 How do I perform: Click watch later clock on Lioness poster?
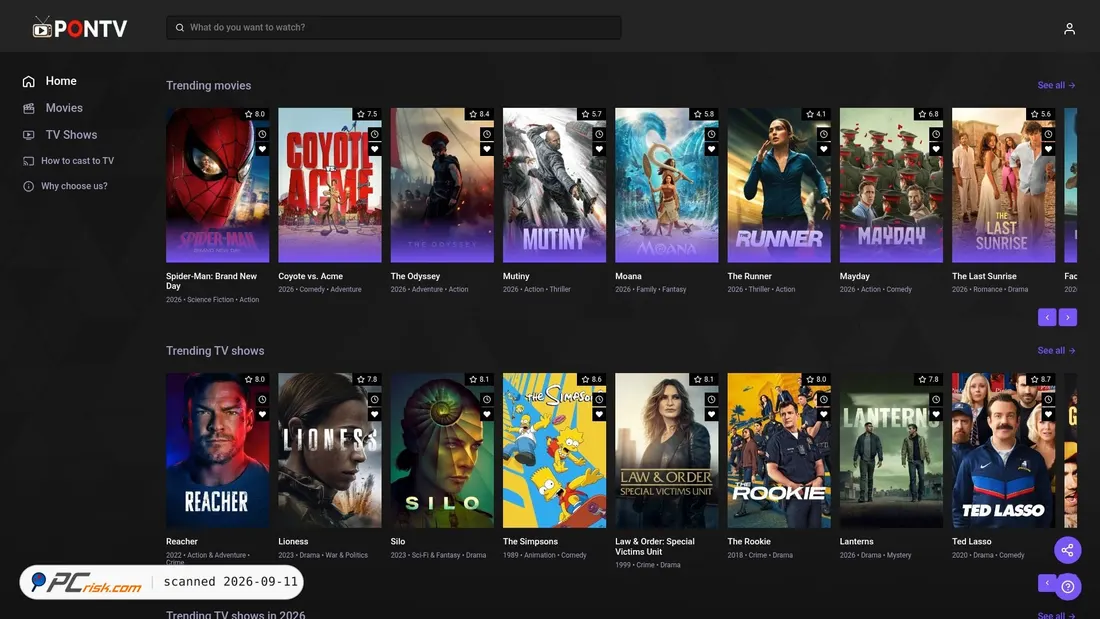(x=374, y=399)
